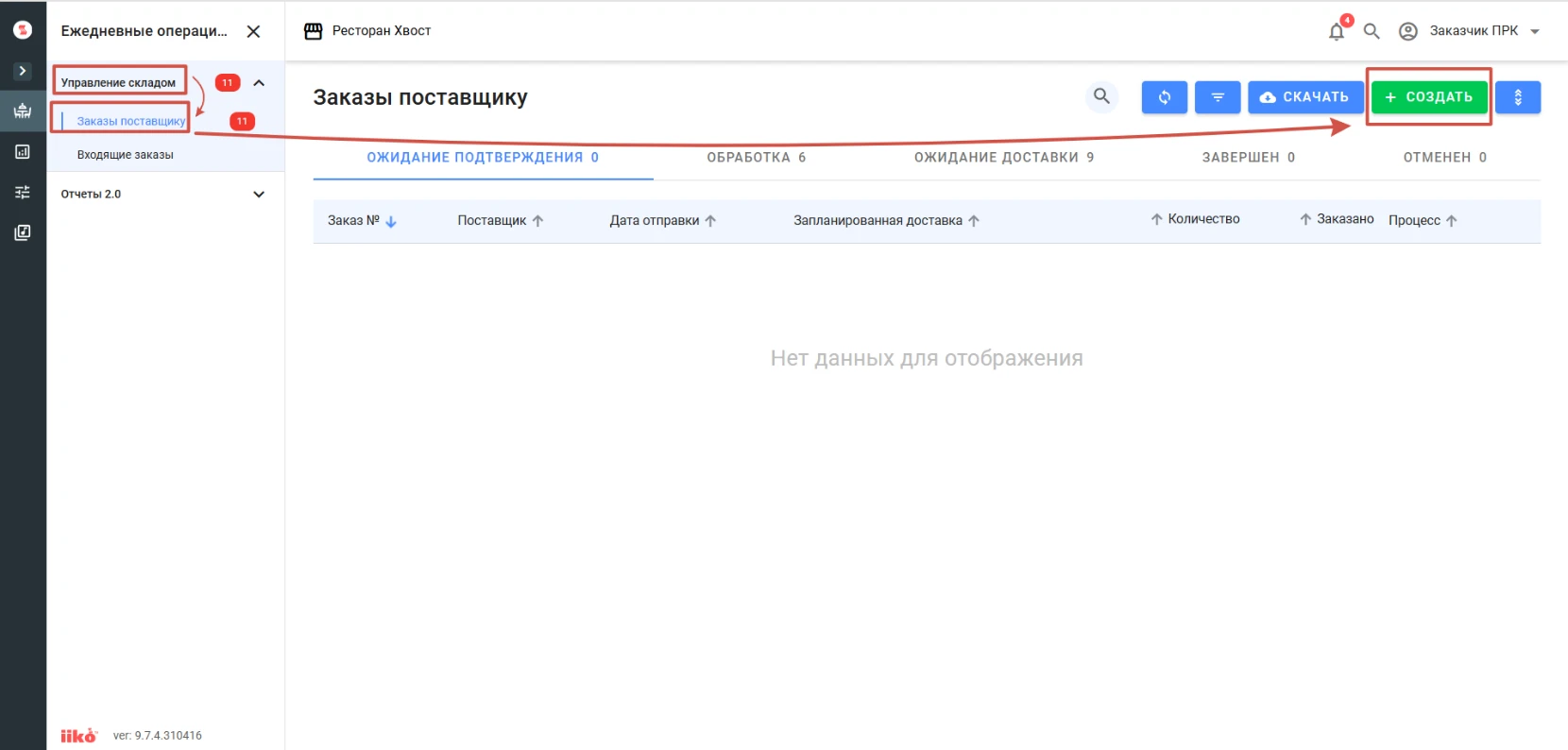Viewport: 1568px width, 750px height.
Task: Switch to the ОЖИДАНИЕ ДОСТАВКИ tab
Action: (x=1004, y=158)
